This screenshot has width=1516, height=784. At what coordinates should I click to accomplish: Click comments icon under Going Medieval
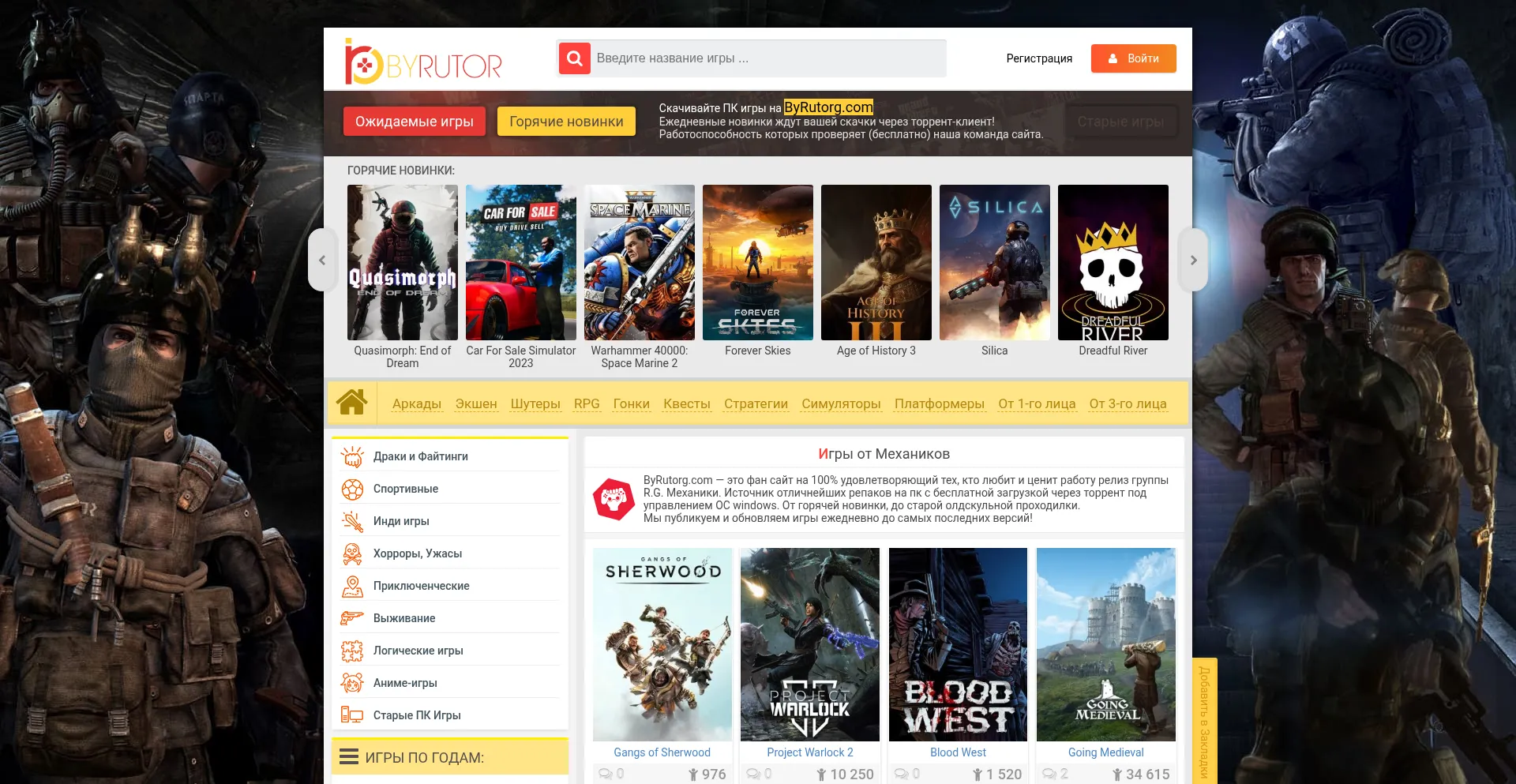(1049, 774)
